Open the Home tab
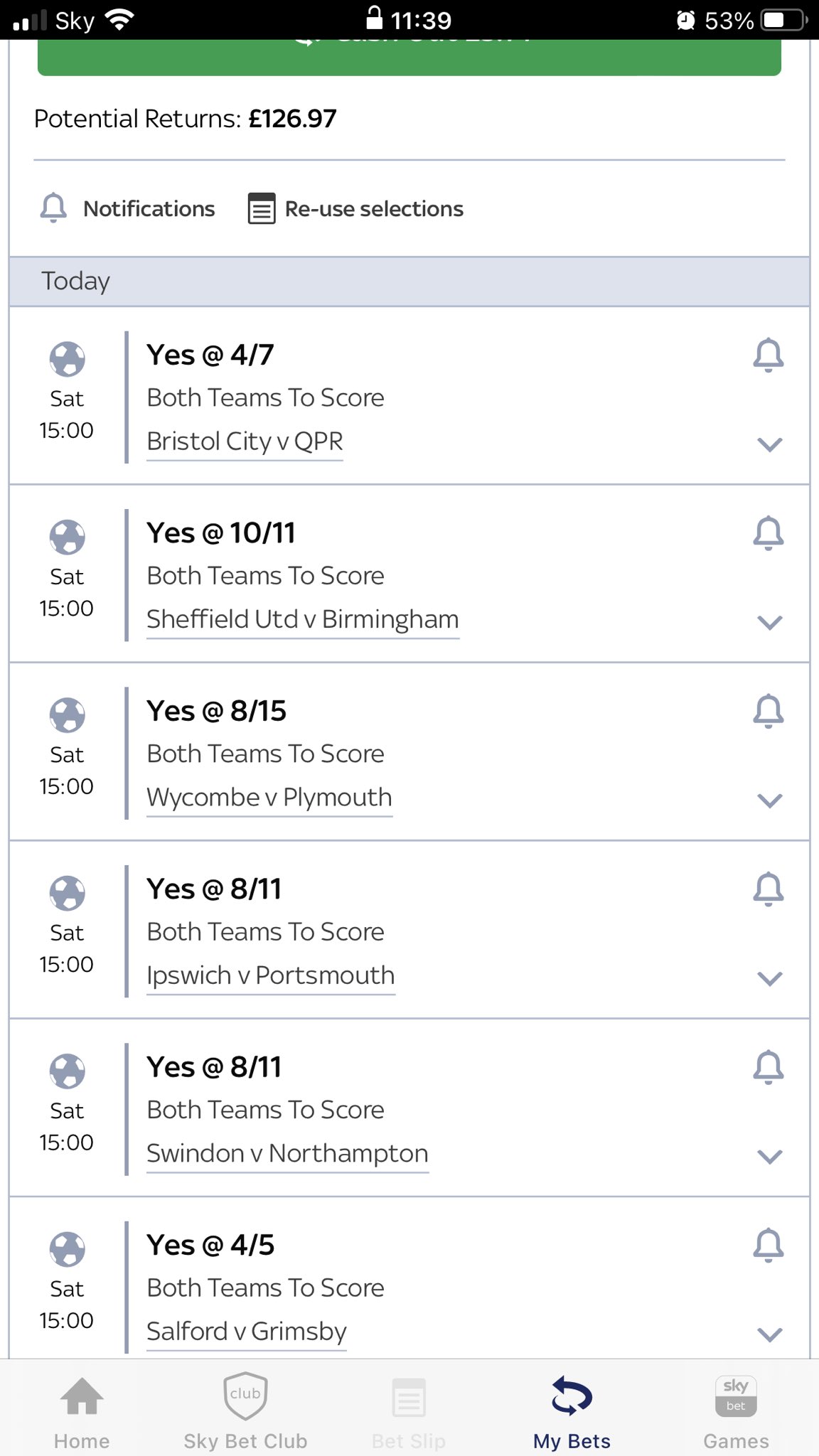 [x=82, y=1410]
